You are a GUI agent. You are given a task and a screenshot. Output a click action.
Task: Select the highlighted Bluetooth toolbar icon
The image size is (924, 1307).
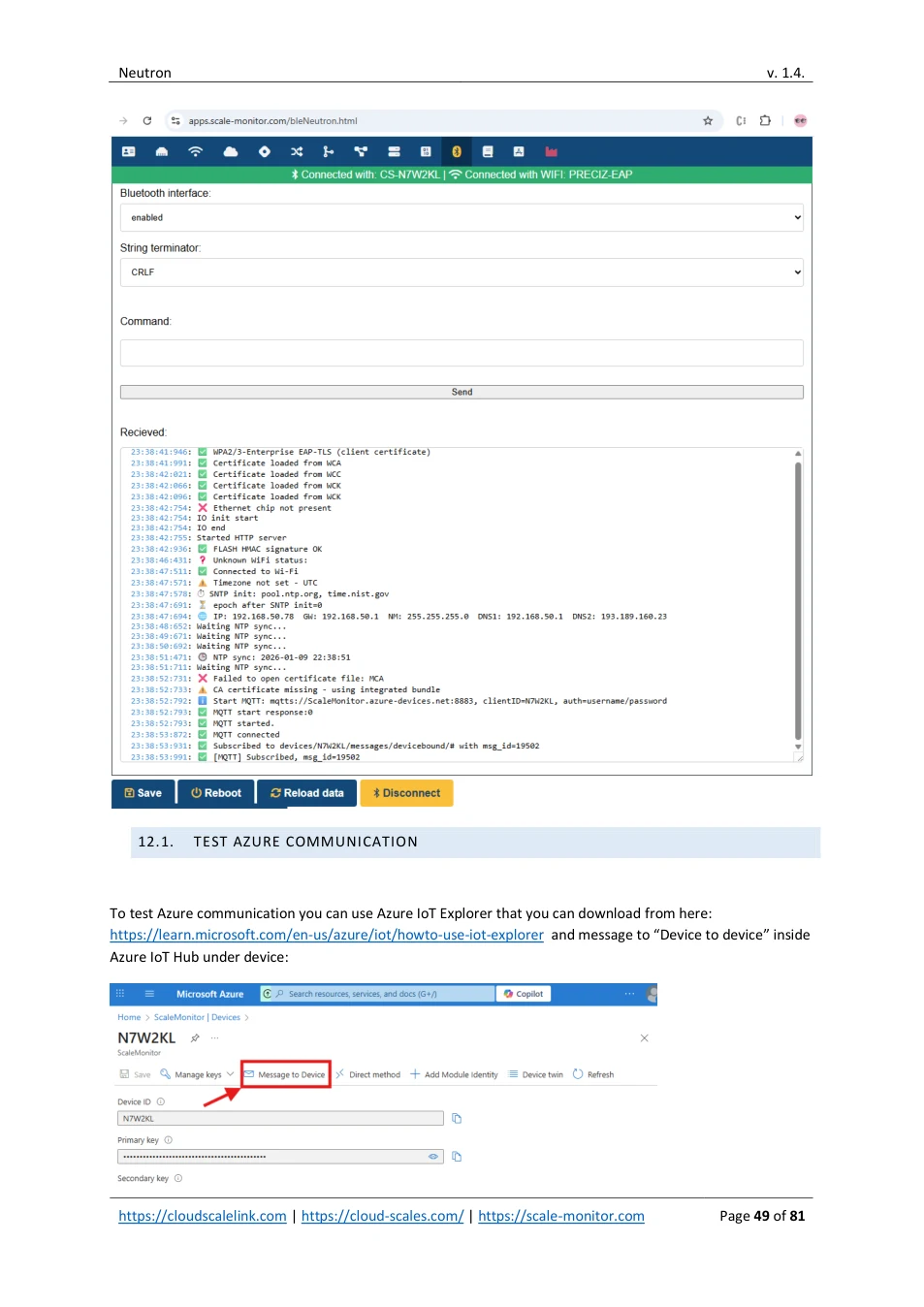[x=457, y=151]
